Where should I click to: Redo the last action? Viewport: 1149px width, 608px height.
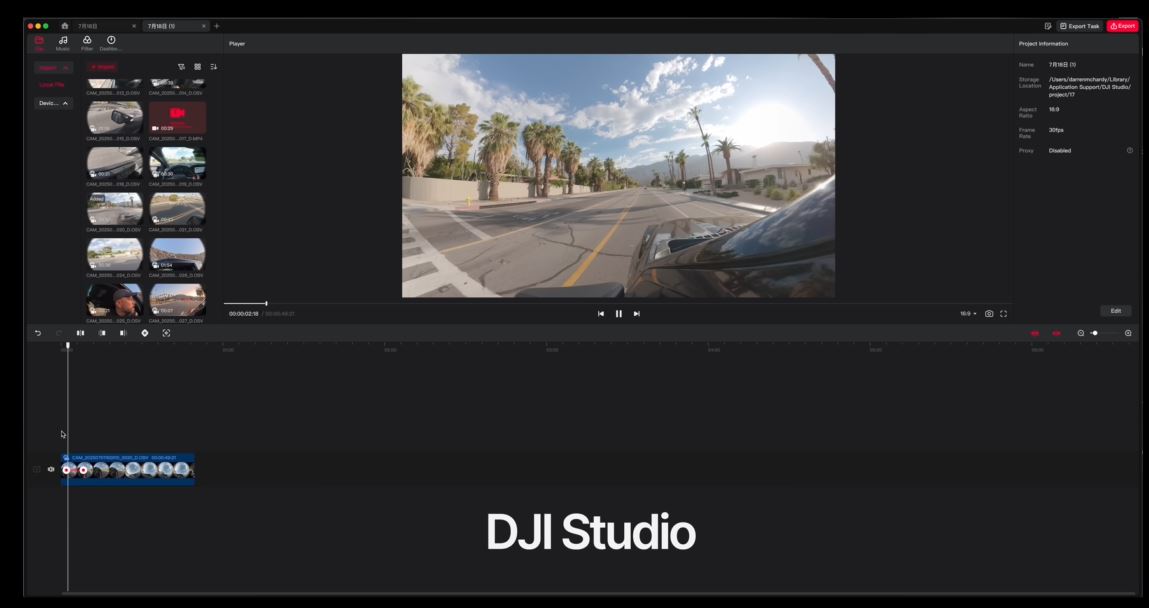59,333
